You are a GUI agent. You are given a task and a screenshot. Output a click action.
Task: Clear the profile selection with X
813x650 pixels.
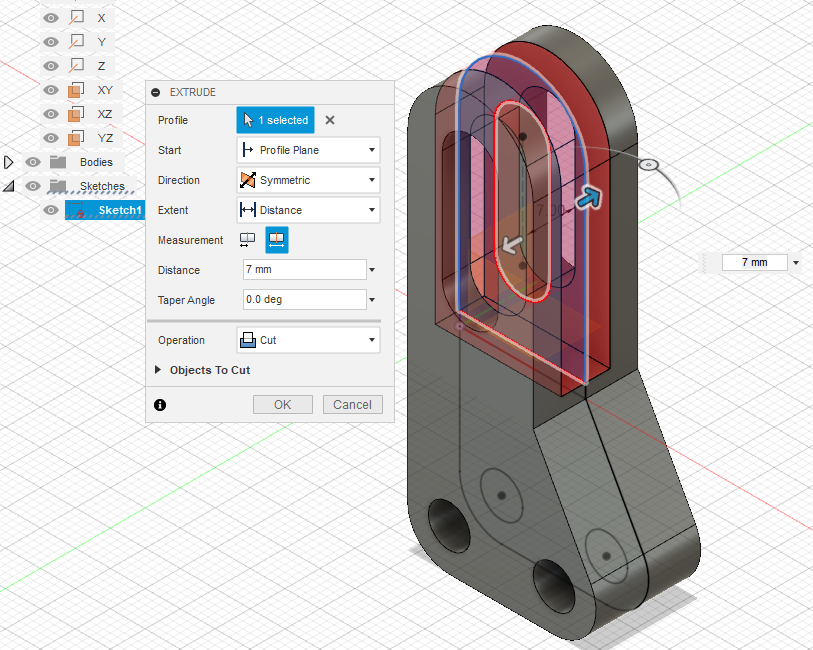pos(330,120)
